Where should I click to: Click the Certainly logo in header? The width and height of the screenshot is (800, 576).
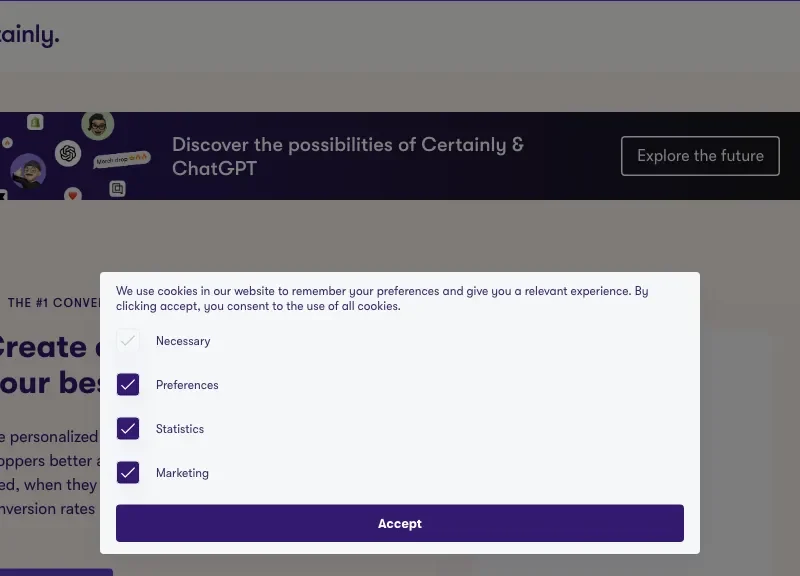(x=30, y=35)
